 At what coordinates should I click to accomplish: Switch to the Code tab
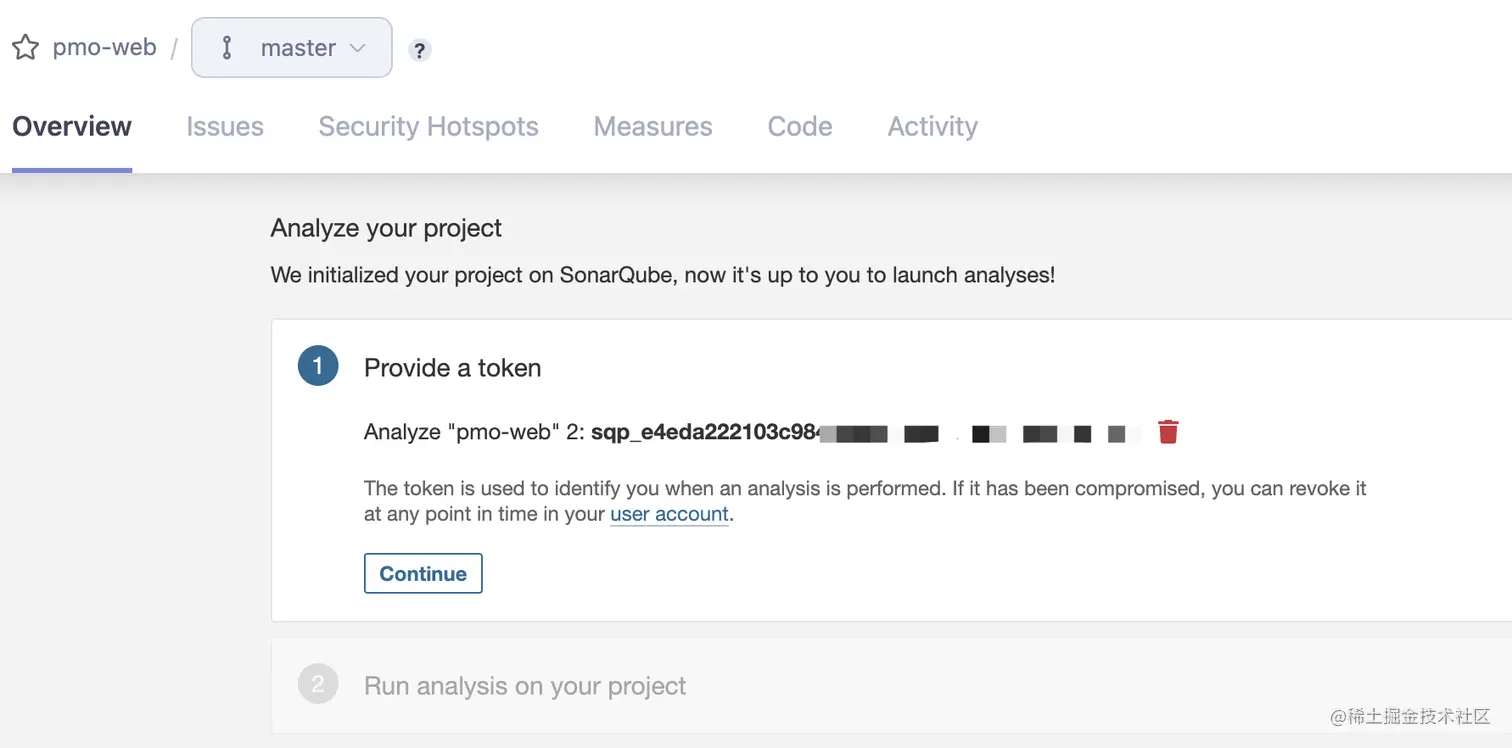pyautogui.click(x=800, y=126)
